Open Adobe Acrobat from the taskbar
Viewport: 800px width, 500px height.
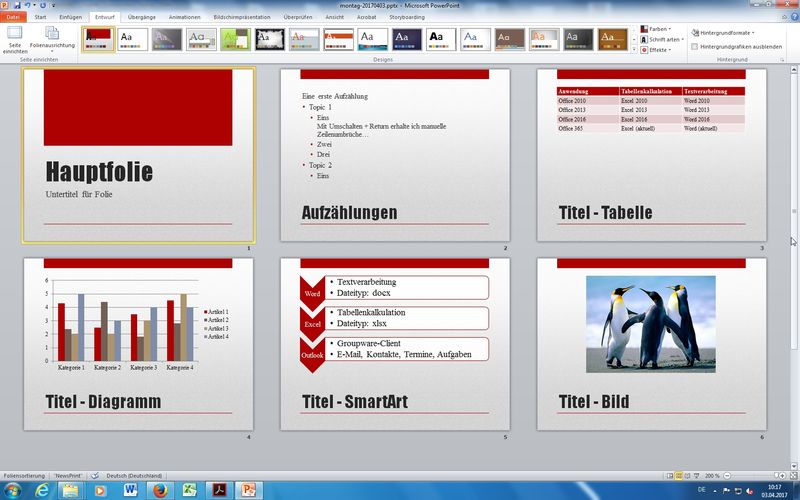[219, 490]
